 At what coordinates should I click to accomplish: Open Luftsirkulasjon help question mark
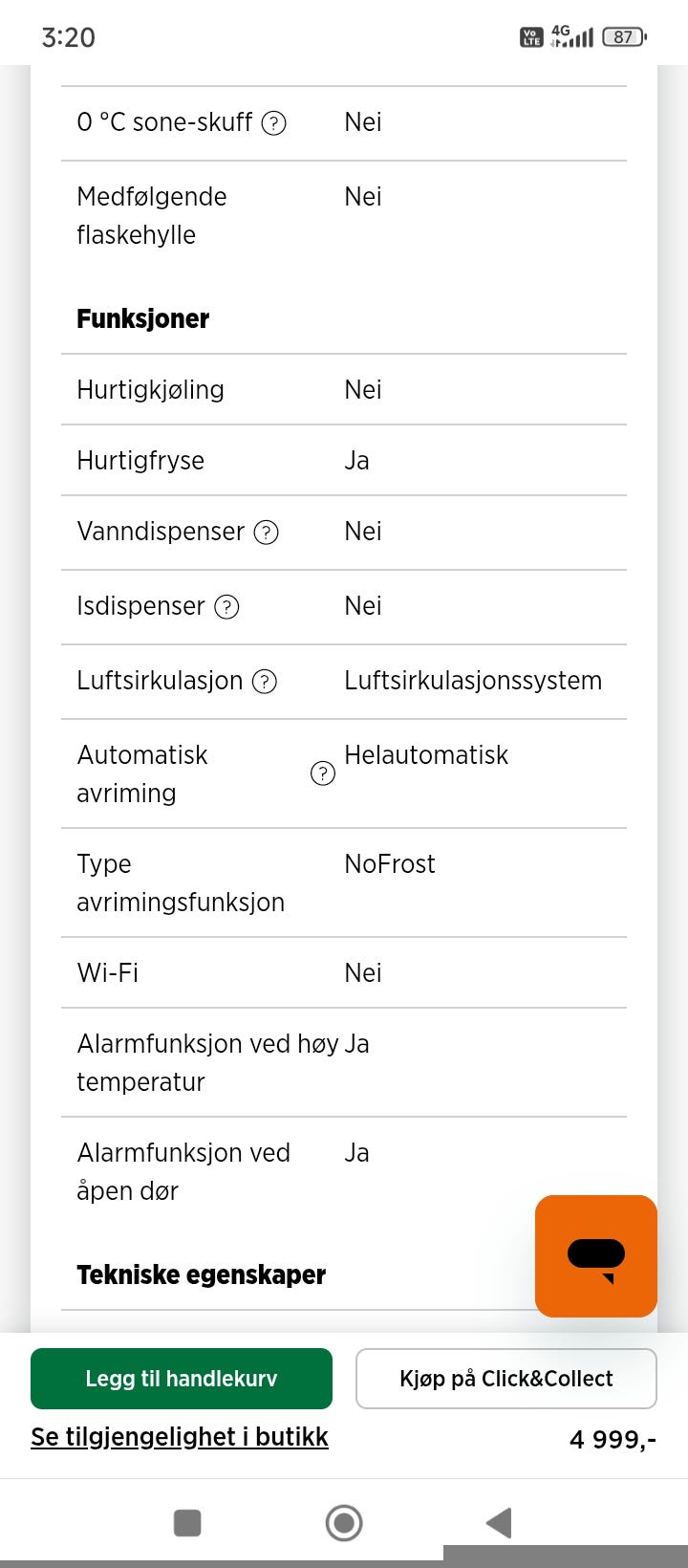pos(265,682)
